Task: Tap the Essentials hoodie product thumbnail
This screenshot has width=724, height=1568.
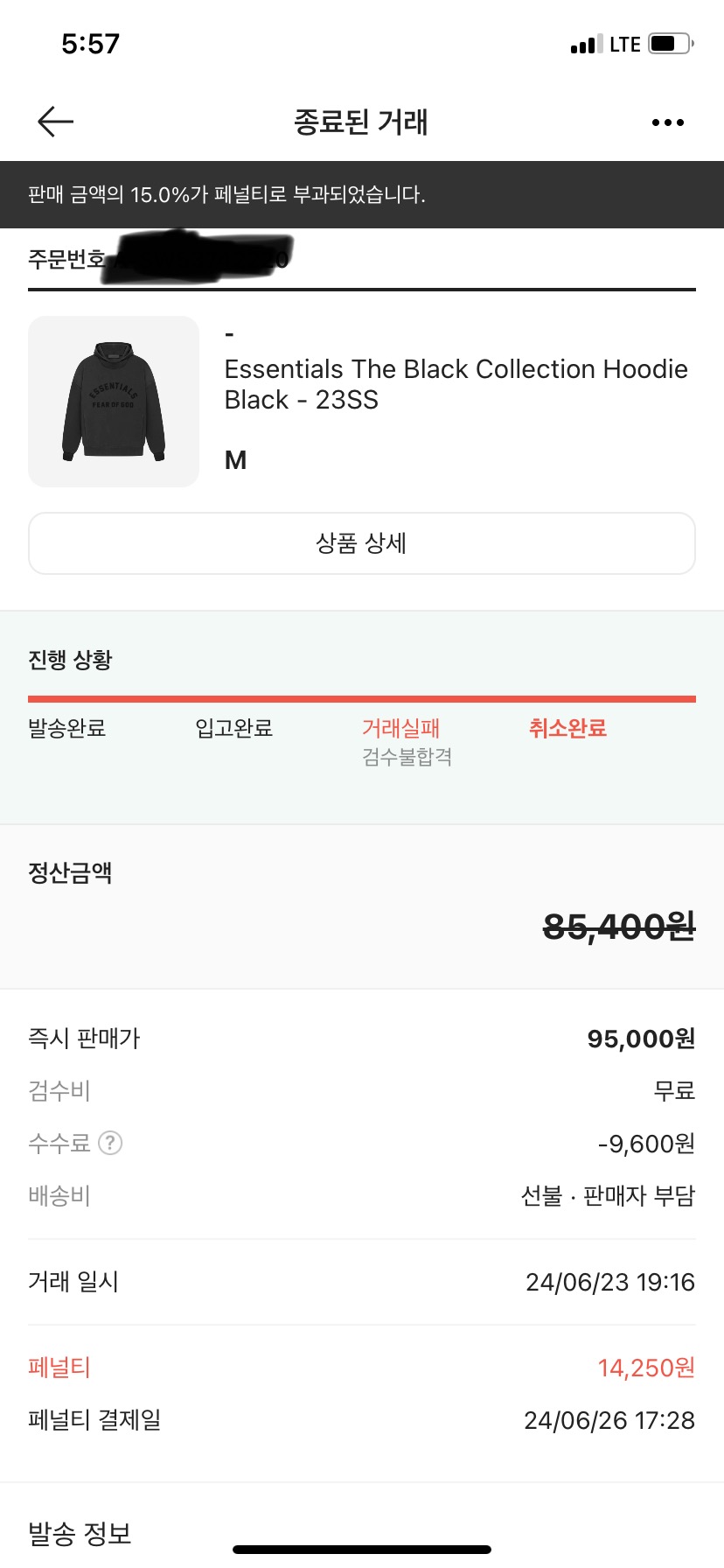Action: (x=114, y=402)
